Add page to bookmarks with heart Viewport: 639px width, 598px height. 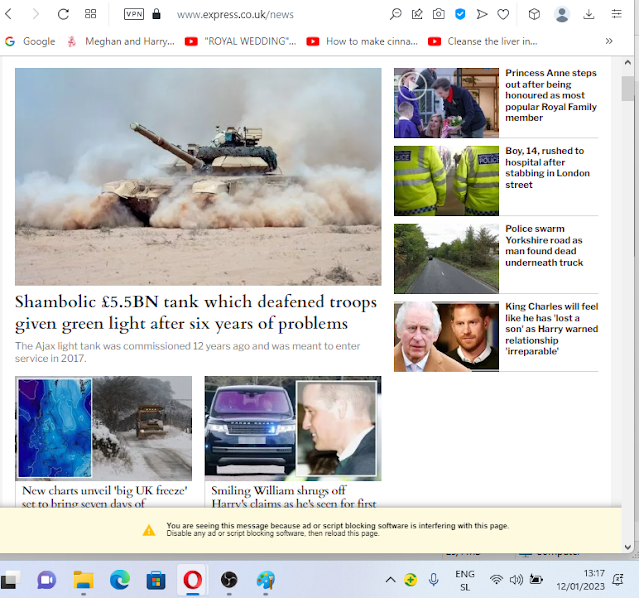503,15
